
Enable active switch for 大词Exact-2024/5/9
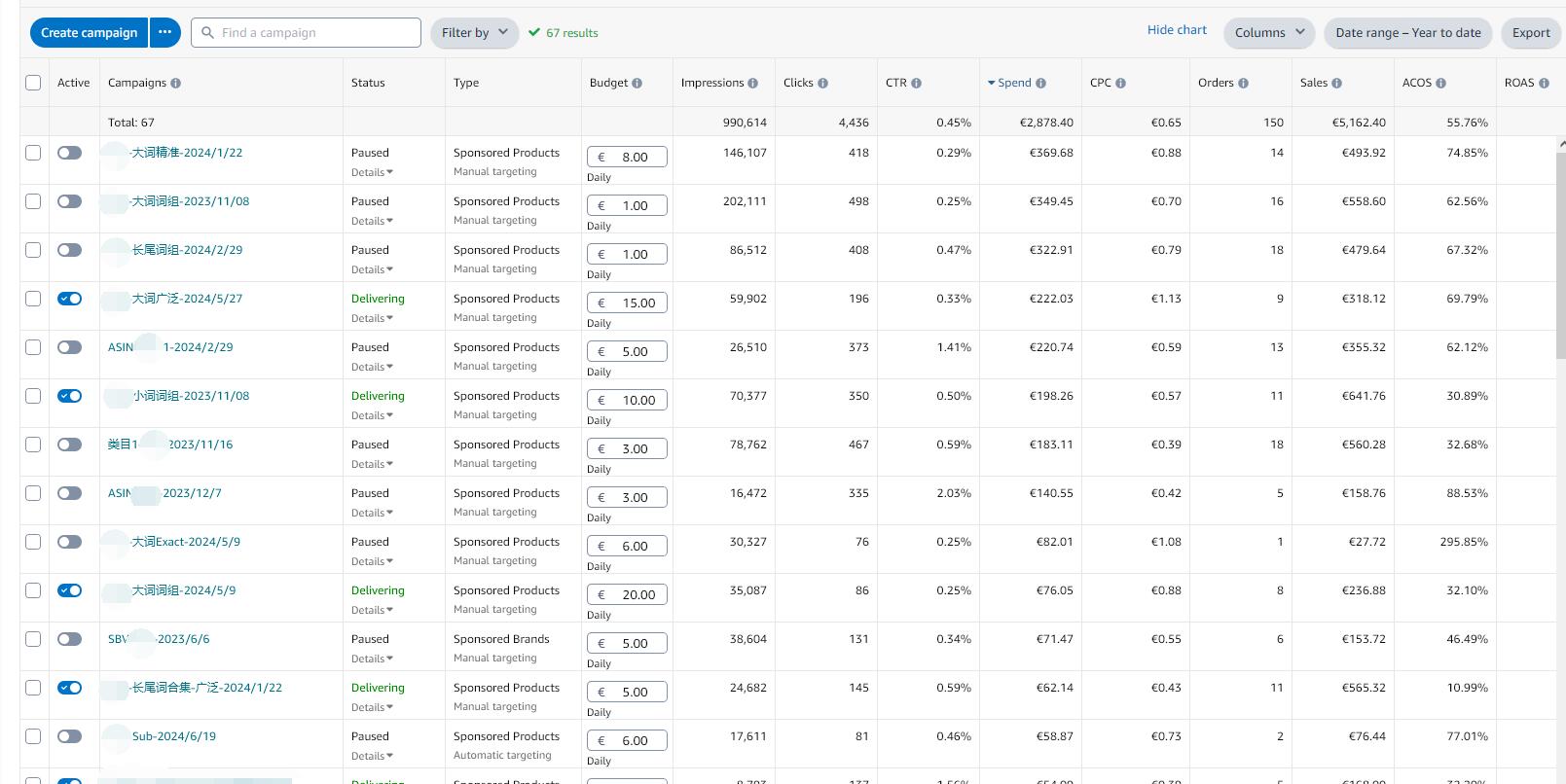(69, 542)
